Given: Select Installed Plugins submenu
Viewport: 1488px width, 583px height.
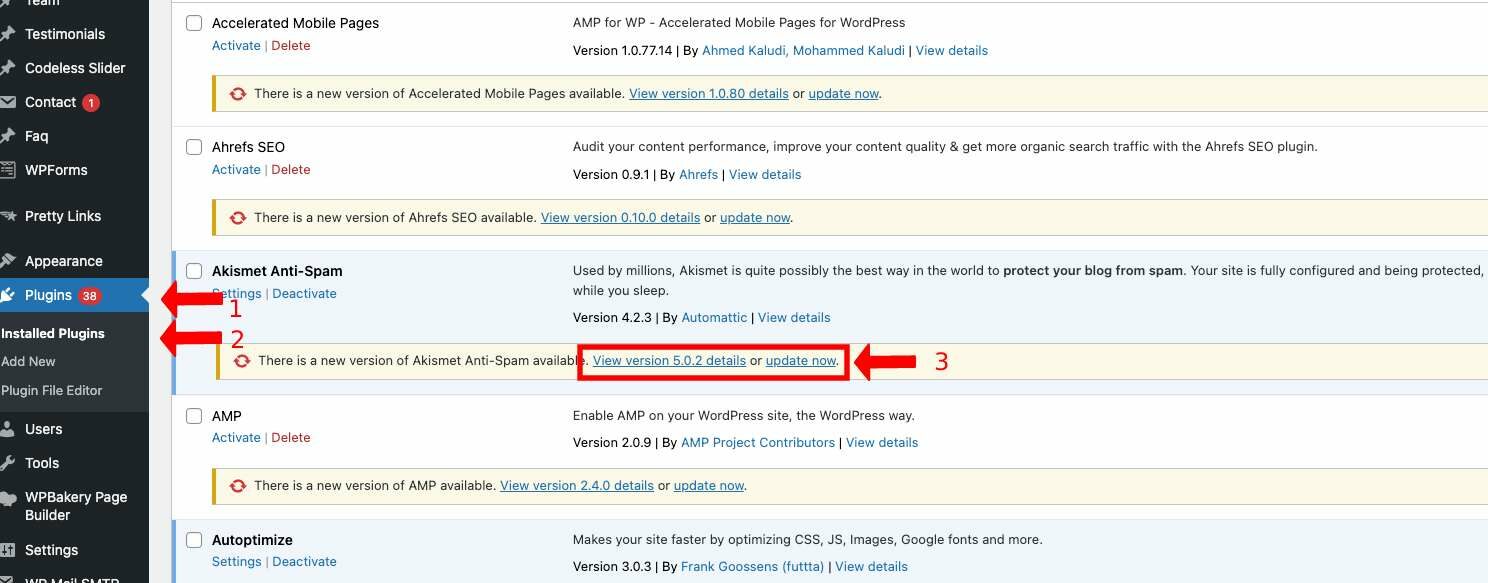Looking at the screenshot, I should pyautogui.click(x=53, y=333).
